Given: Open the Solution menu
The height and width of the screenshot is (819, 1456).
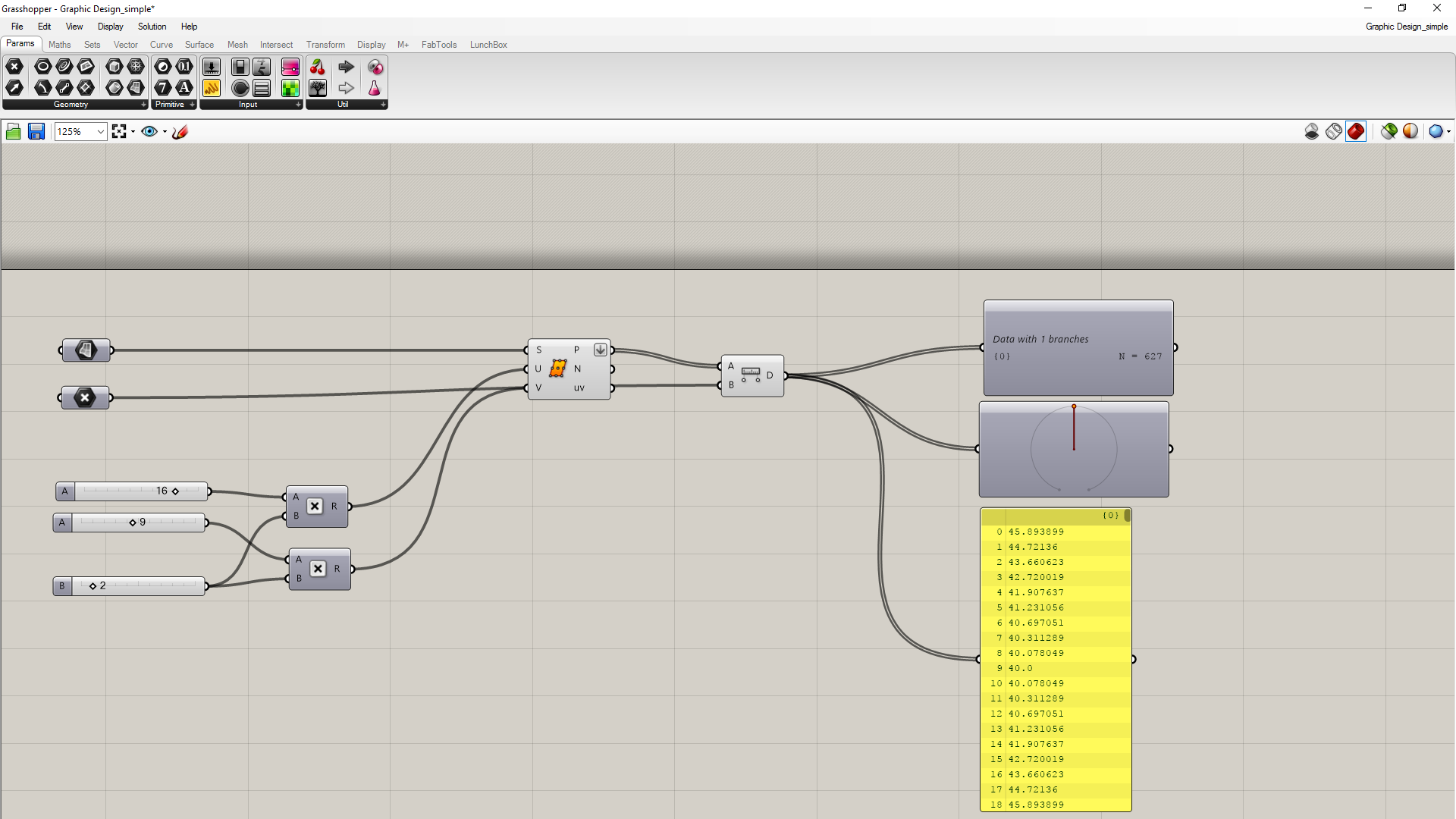Looking at the screenshot, I should point(152,27).
